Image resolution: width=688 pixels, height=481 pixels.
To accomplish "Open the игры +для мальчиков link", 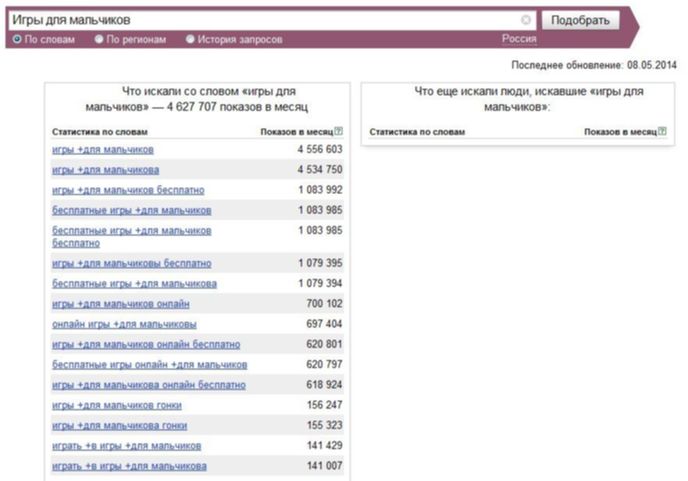I will [x=103, y=150].
